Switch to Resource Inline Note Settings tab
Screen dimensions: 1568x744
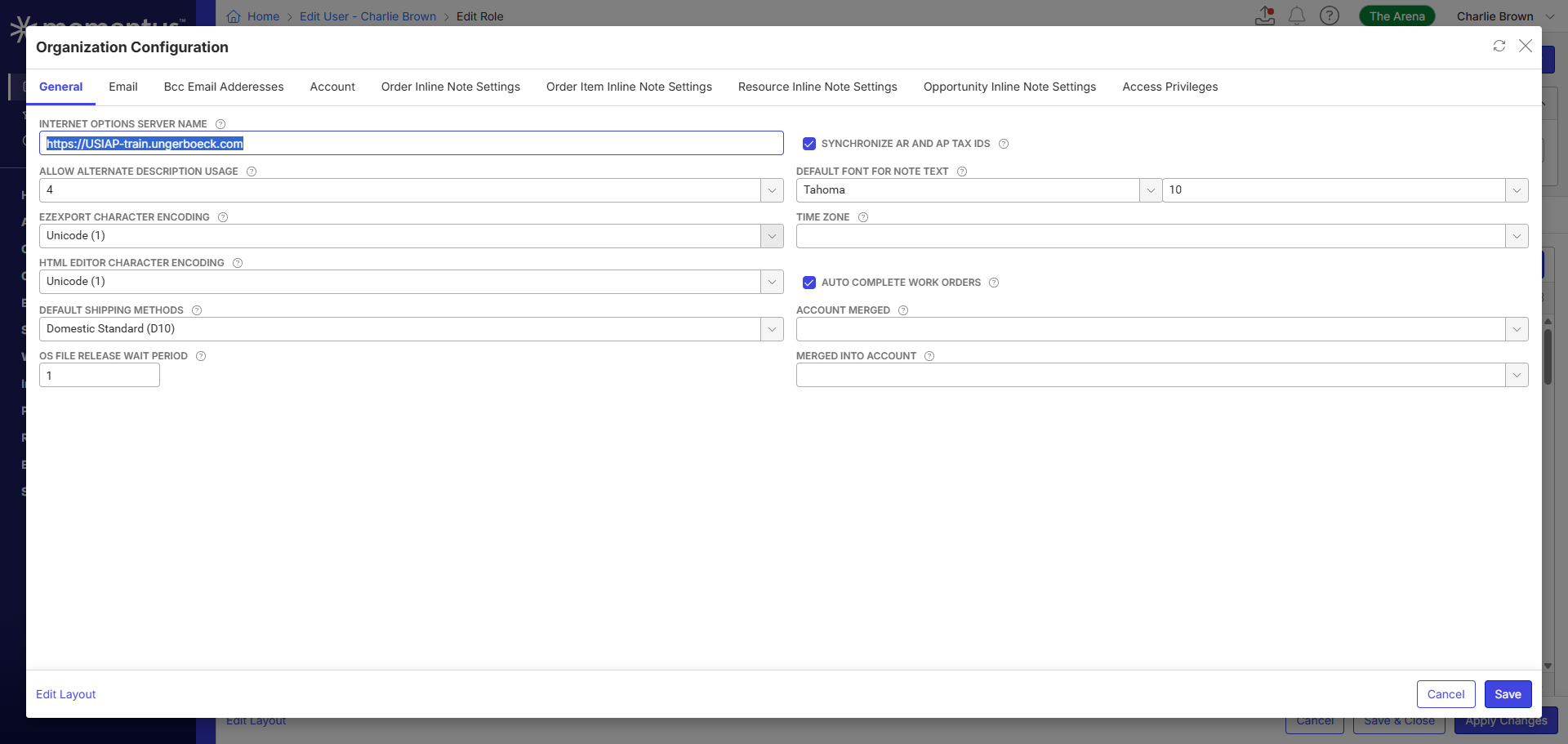tap(817, 87)
